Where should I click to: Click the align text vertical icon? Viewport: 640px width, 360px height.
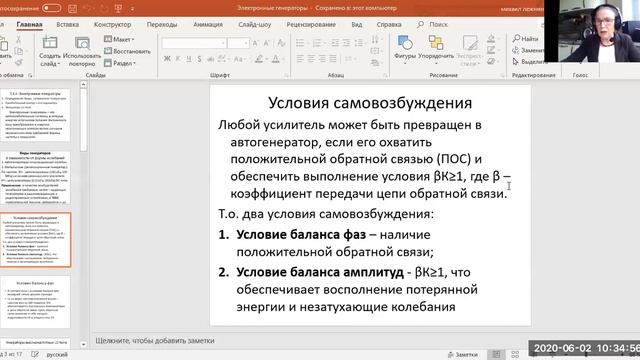[376, 51]
